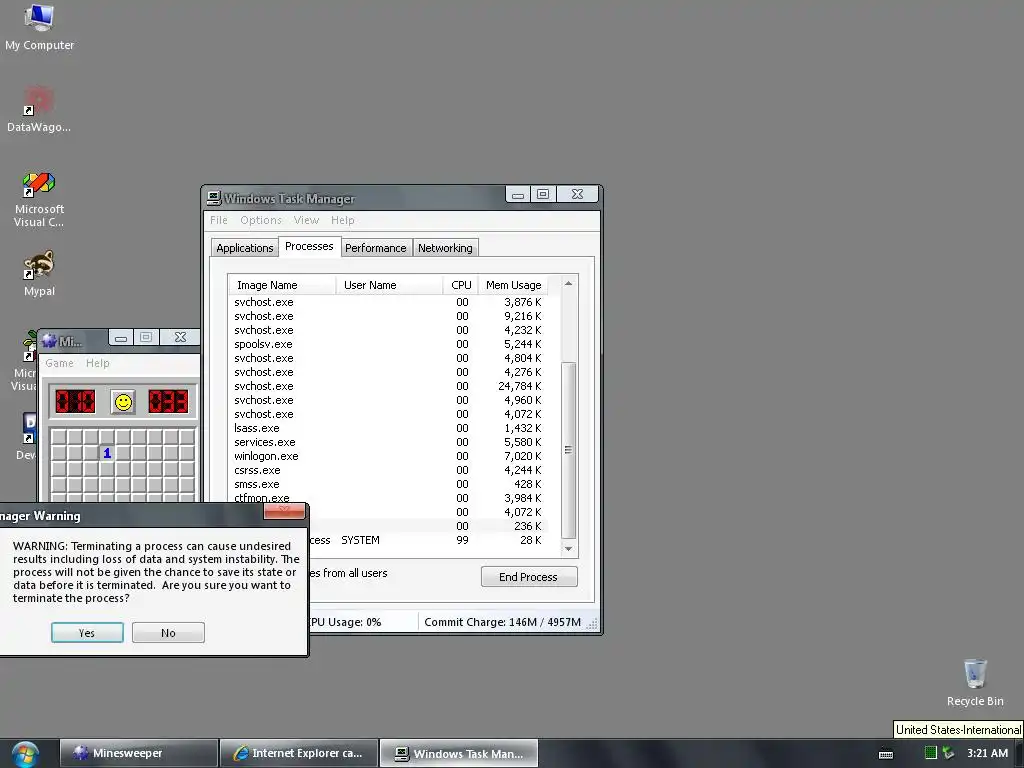Viewport: 1024px width, 768px height.
Task: Click the Minesweeper smiley face button
Action: 123,402
